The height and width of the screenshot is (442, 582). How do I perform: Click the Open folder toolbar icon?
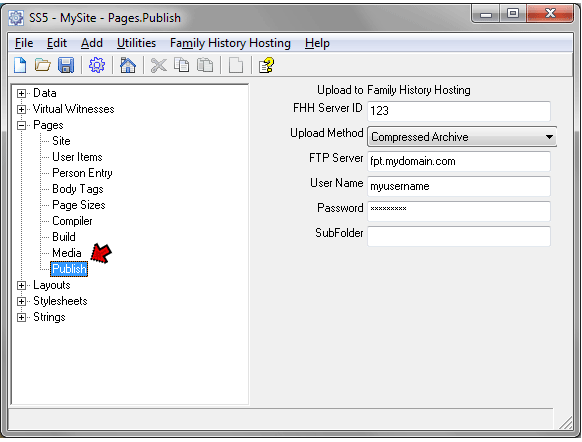tap(43, 65)
